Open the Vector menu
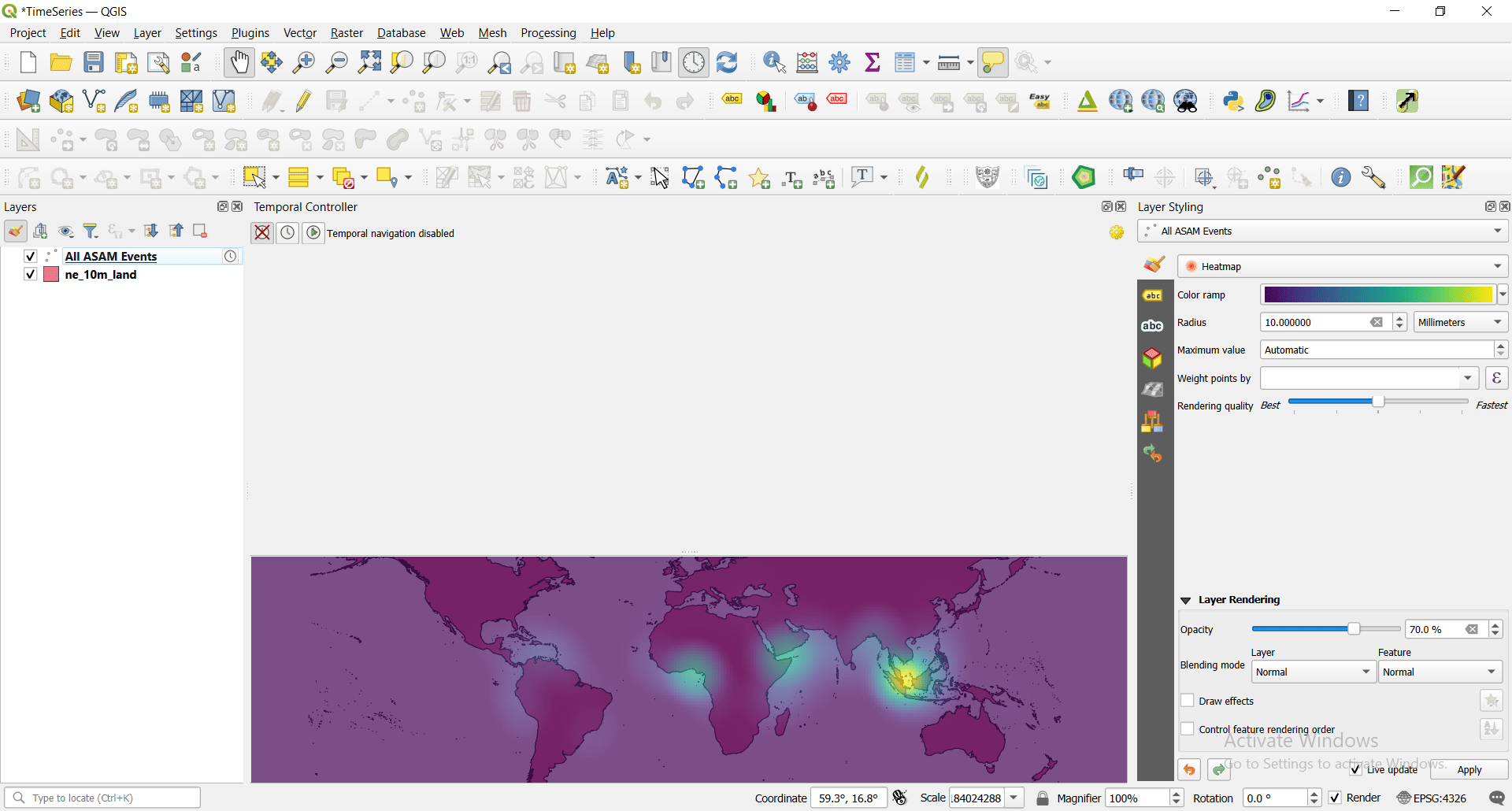This screenshot has width=1512, height=811. pos(299,32)
